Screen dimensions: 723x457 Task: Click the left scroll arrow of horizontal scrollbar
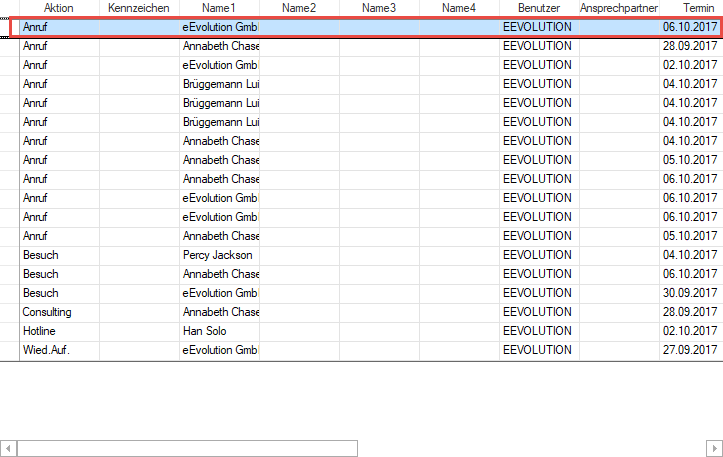(8, 448)
